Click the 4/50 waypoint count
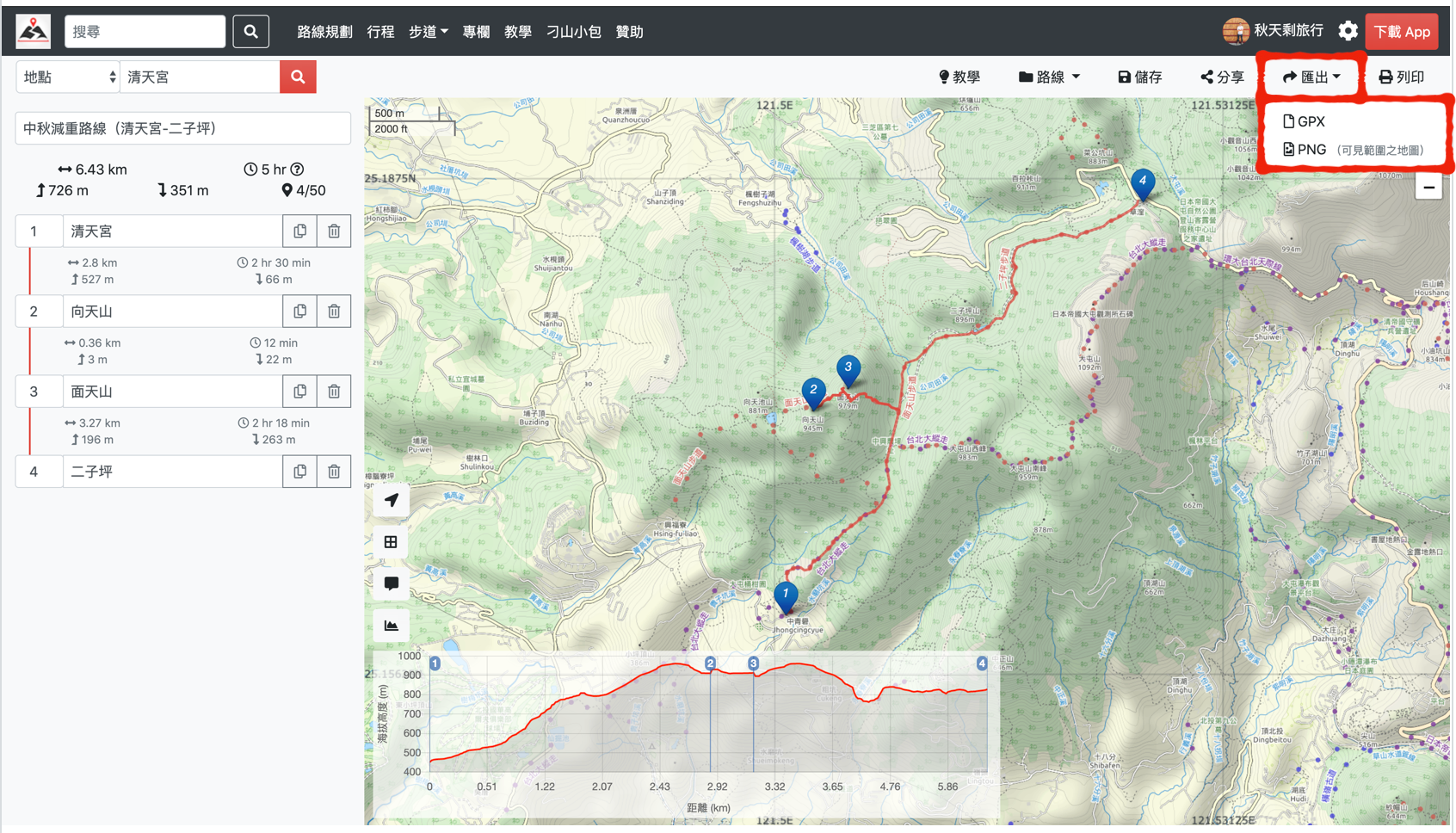1456x833 pixels. [304, 190]
